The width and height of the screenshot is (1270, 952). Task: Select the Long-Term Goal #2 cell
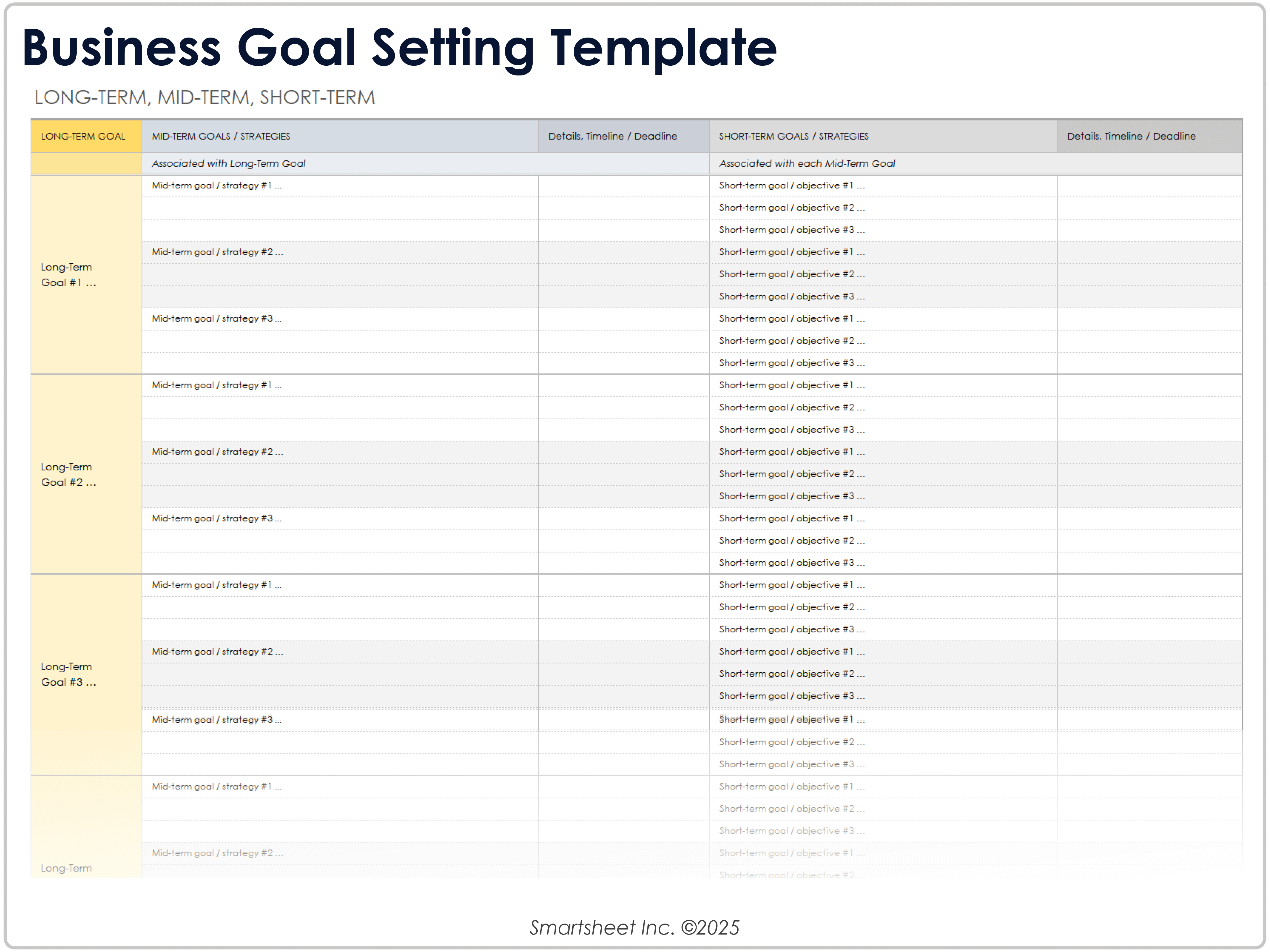tap(68, 475)
